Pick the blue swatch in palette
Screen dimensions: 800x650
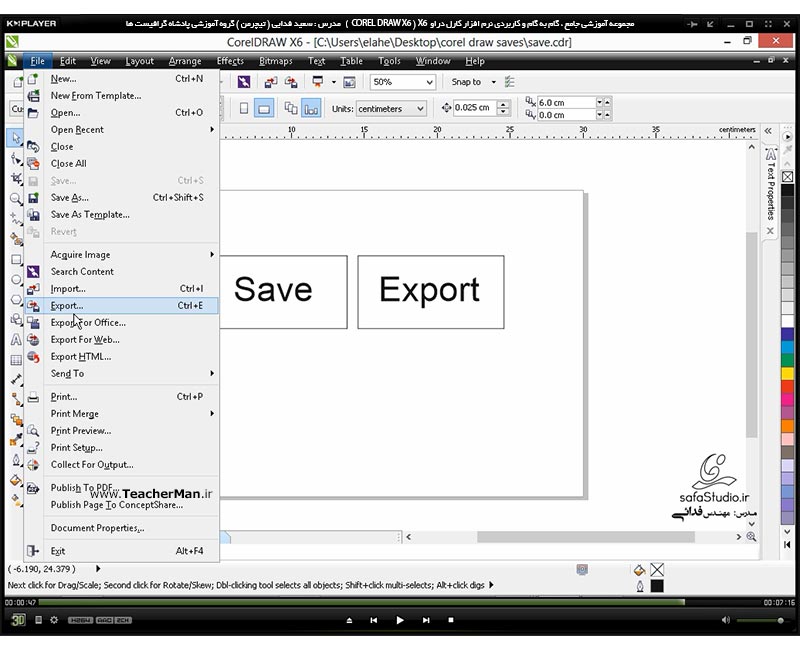click(787, 335)
